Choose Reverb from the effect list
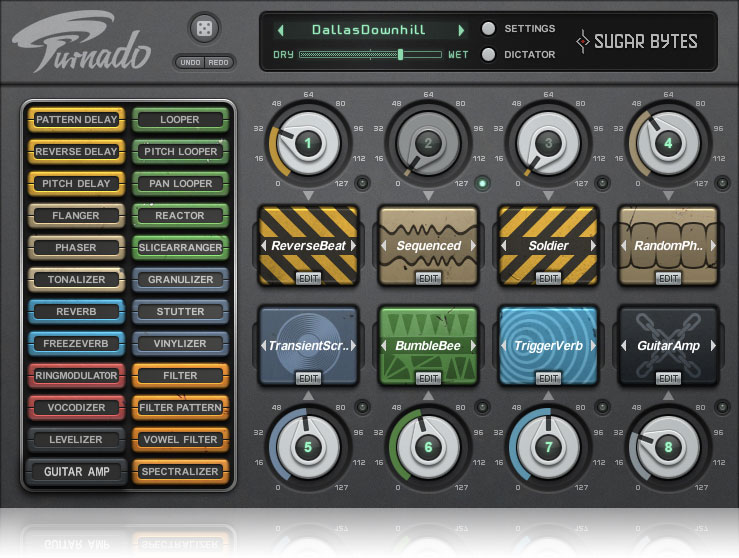This screenshot has height=558, width=739. click(76, 312)
